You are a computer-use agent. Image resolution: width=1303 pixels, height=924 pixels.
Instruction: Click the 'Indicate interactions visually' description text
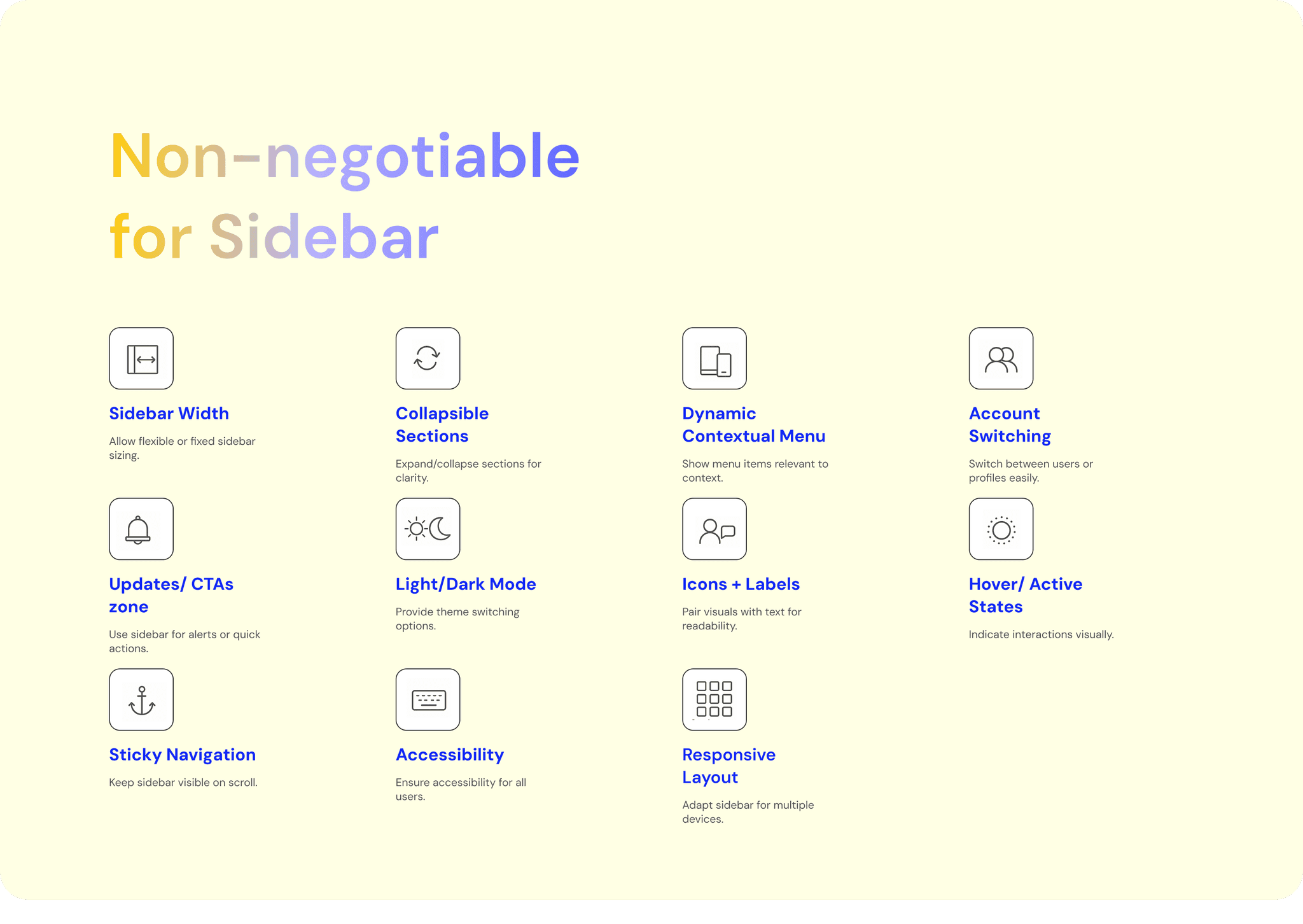[x=1041, y=634]
